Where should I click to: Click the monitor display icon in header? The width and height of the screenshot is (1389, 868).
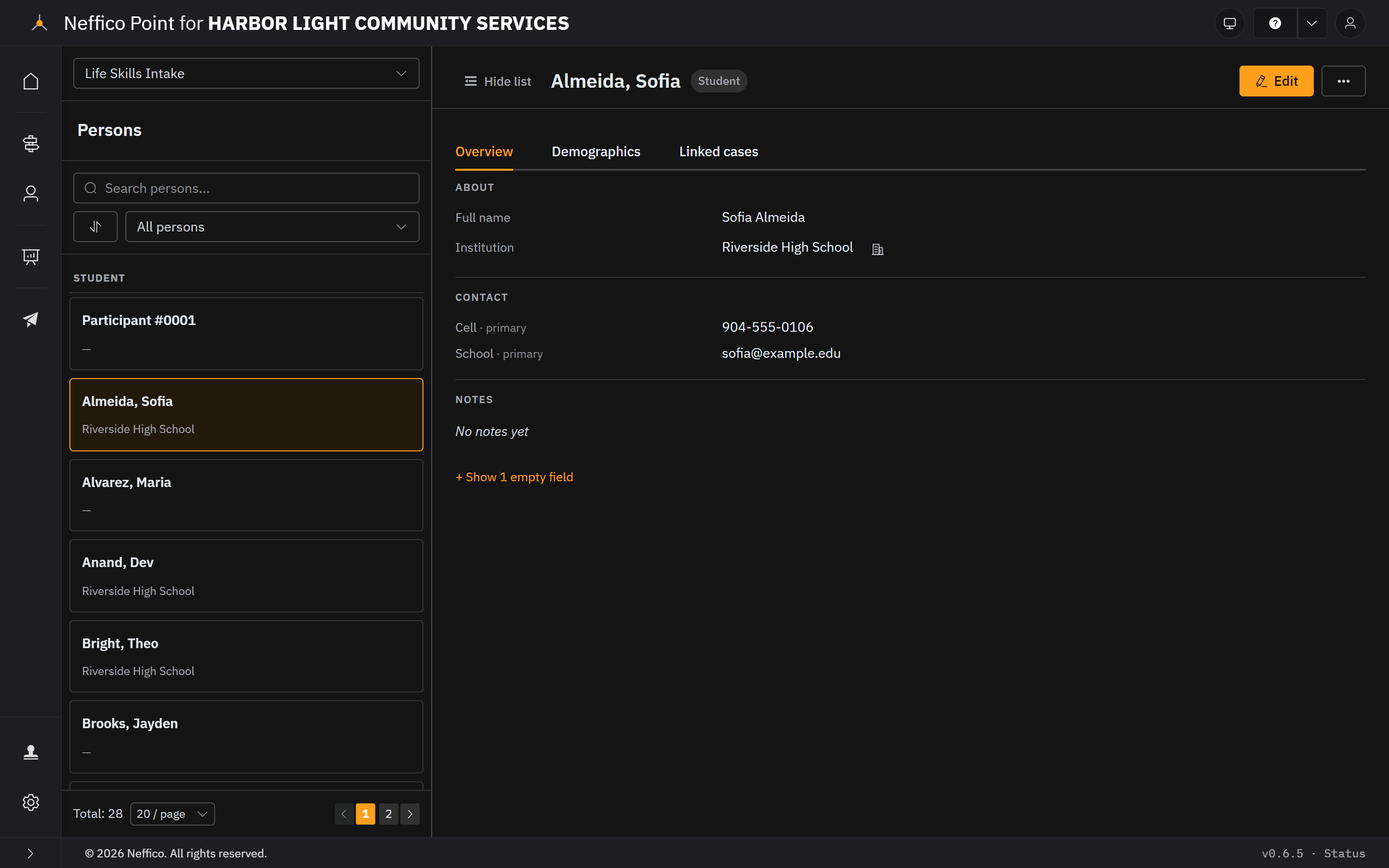tap(1229, 23)
